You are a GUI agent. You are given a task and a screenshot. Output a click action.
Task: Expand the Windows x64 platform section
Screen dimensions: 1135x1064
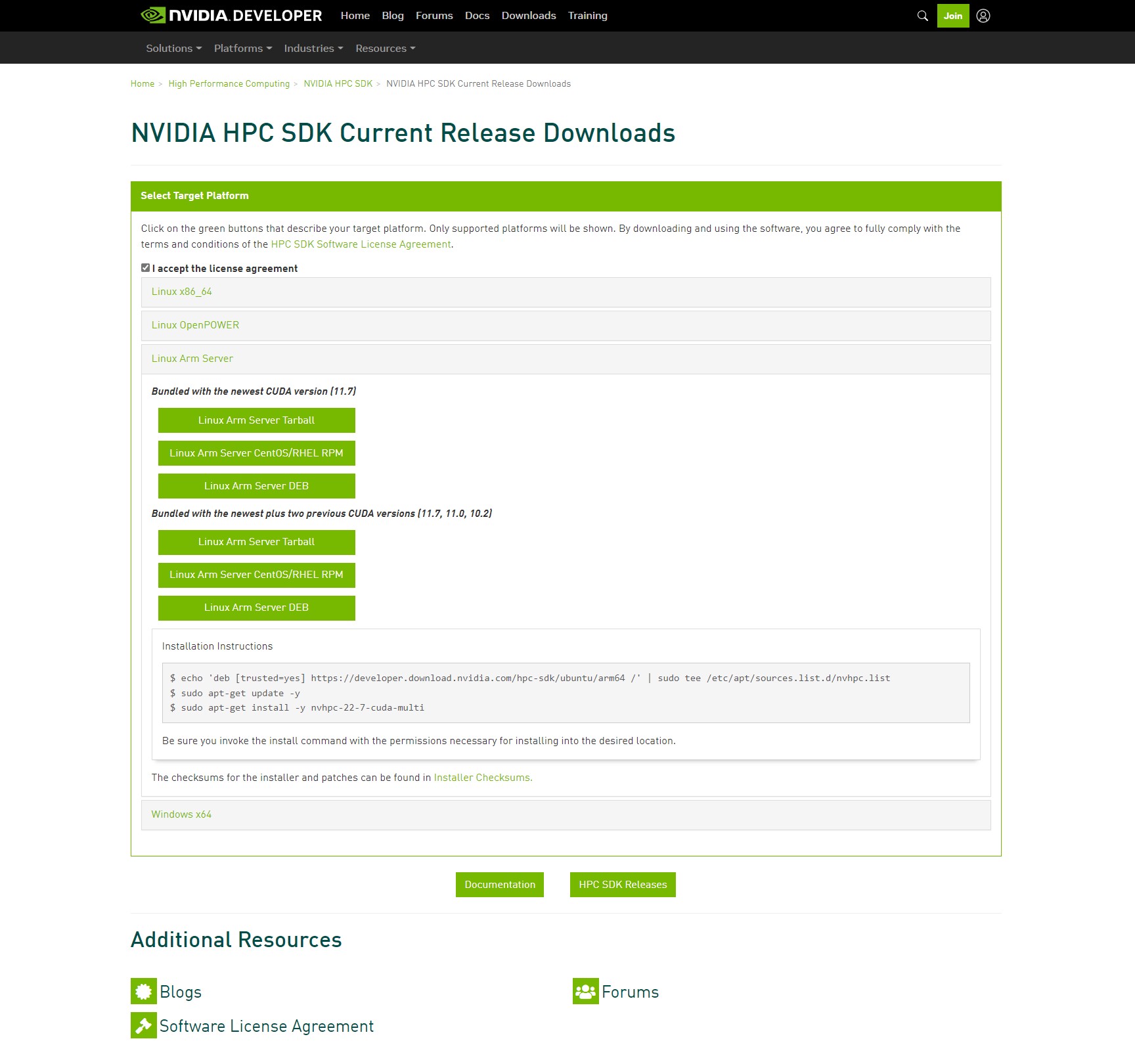coord(566,815)
